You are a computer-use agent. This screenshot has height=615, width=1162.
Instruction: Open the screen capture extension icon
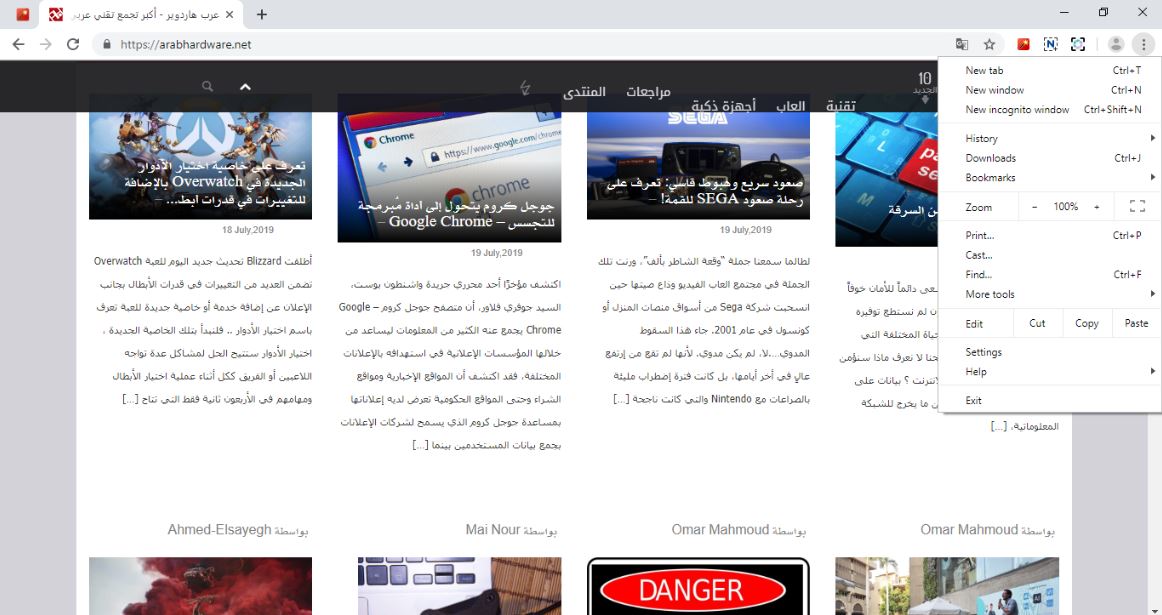(x=1078, y=44)
